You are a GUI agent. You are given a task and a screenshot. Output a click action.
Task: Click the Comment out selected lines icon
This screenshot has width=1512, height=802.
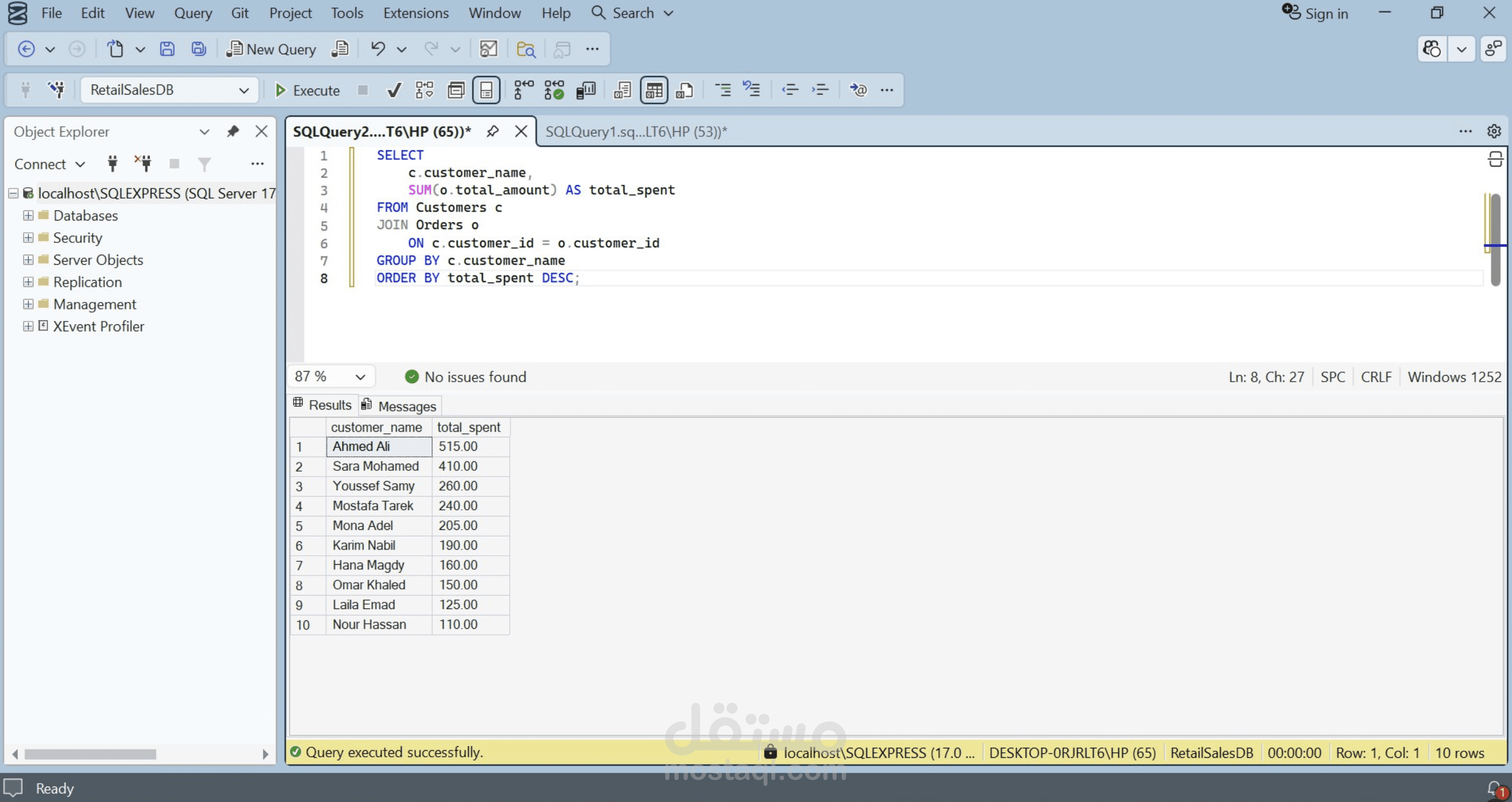(723, 90)
